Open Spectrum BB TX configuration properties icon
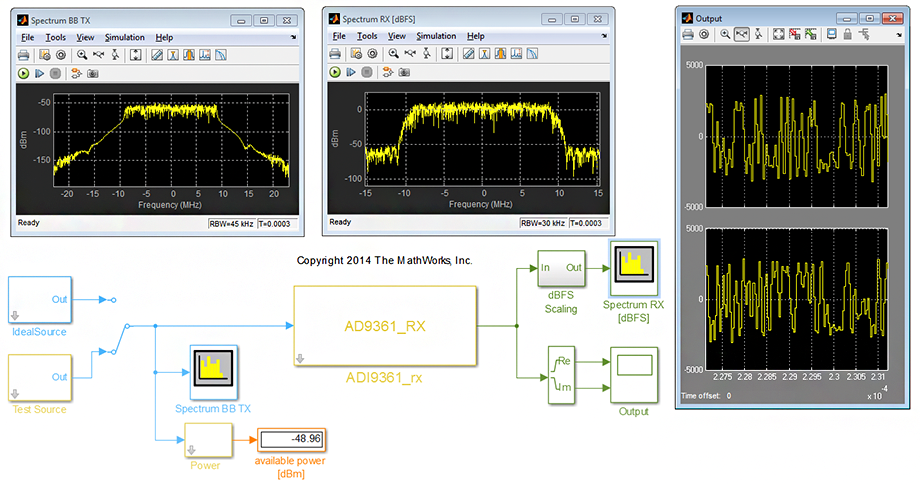The image size is (920, 485). click(60, 55)
